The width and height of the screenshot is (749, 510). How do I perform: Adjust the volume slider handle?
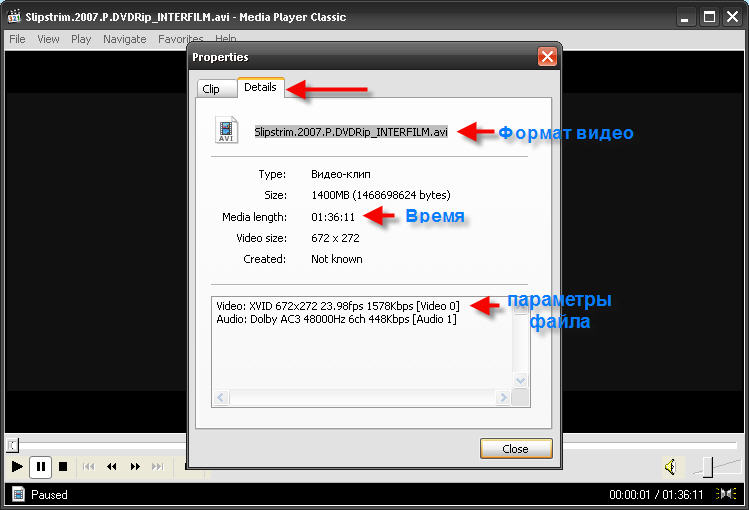pos(708,467)
